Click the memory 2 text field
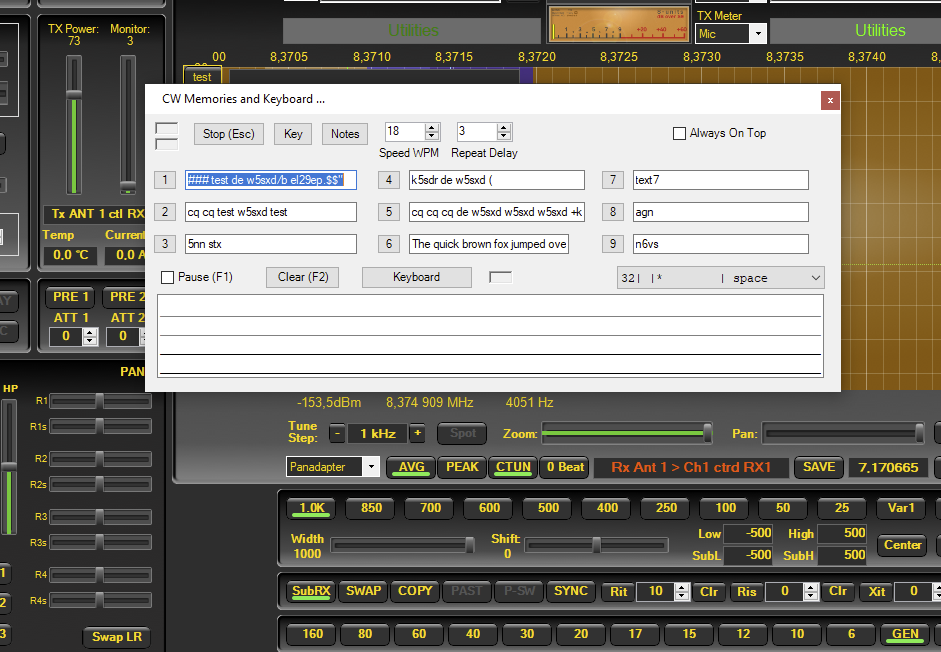This screenshot has height=652, width=941. (x=270, y=212)
